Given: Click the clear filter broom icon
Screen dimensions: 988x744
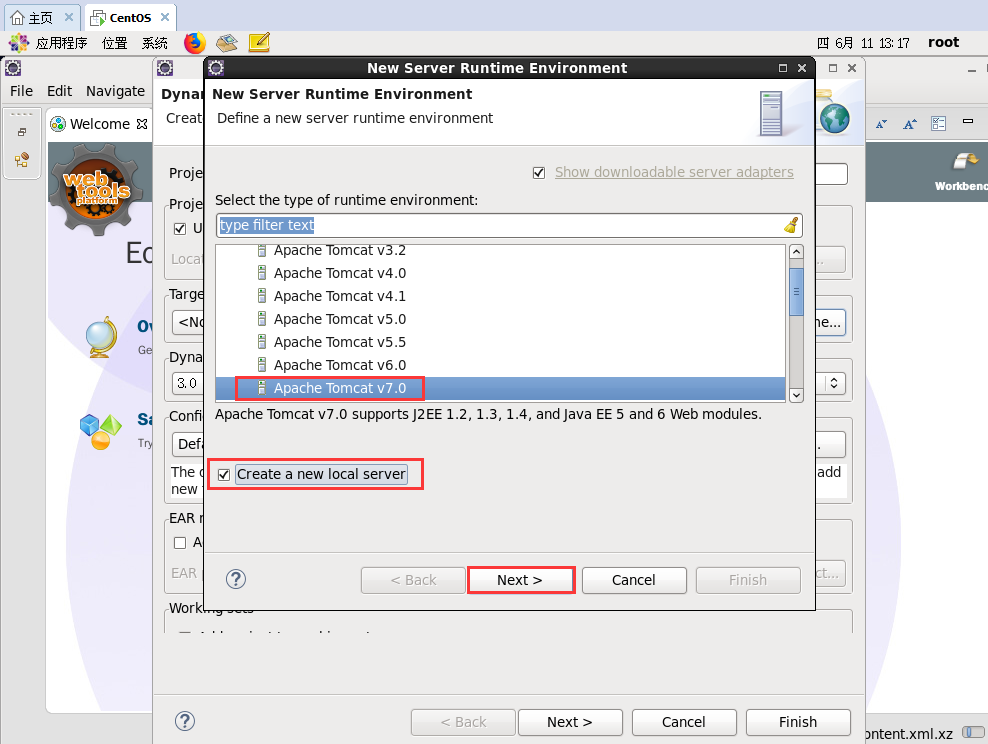Looking at the screenshot, I should tap(791, 225).
